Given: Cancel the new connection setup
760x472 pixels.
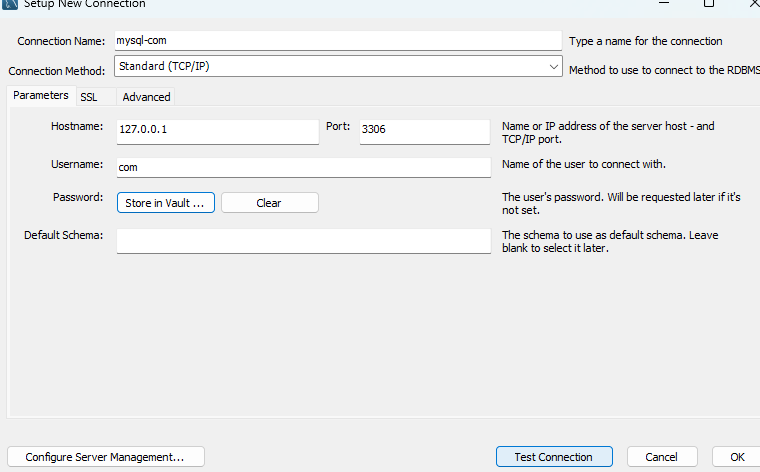Looking at the screenshot, I should 662,456.
